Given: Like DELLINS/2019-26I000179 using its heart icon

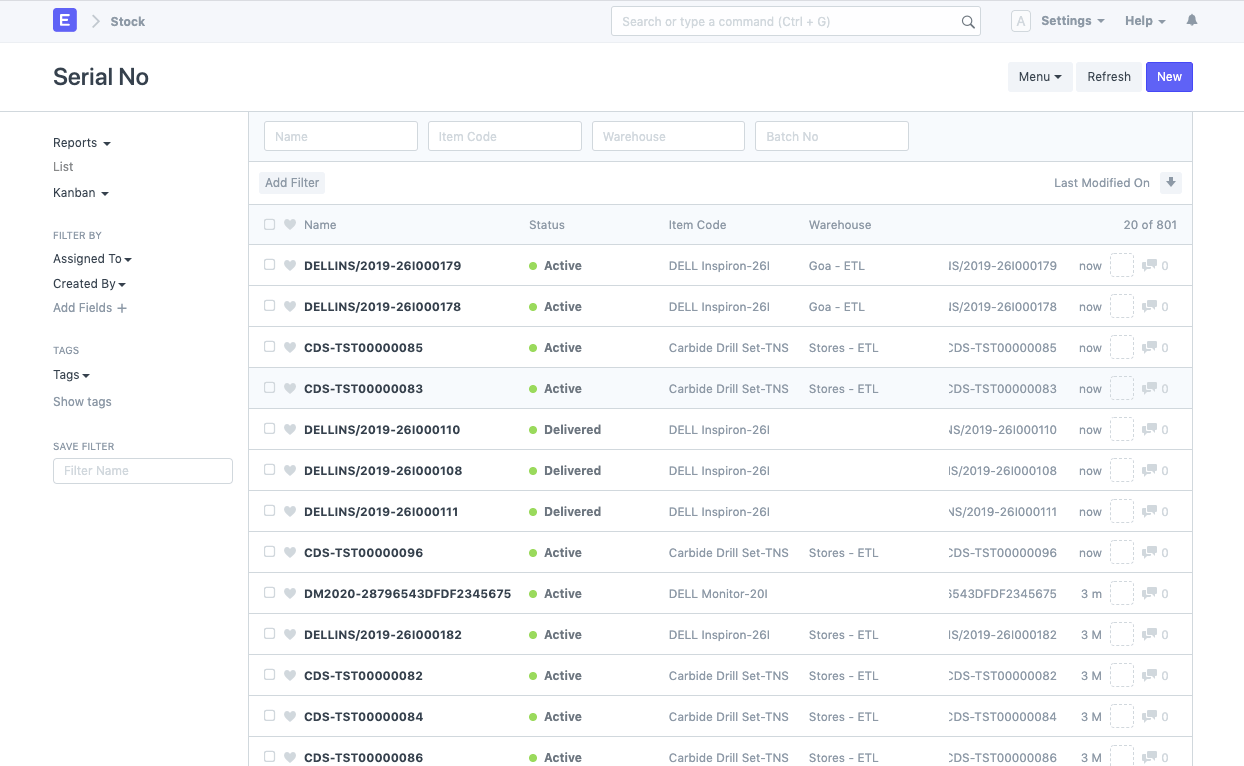Looking at the screenshot, I should tap(289, 265).
